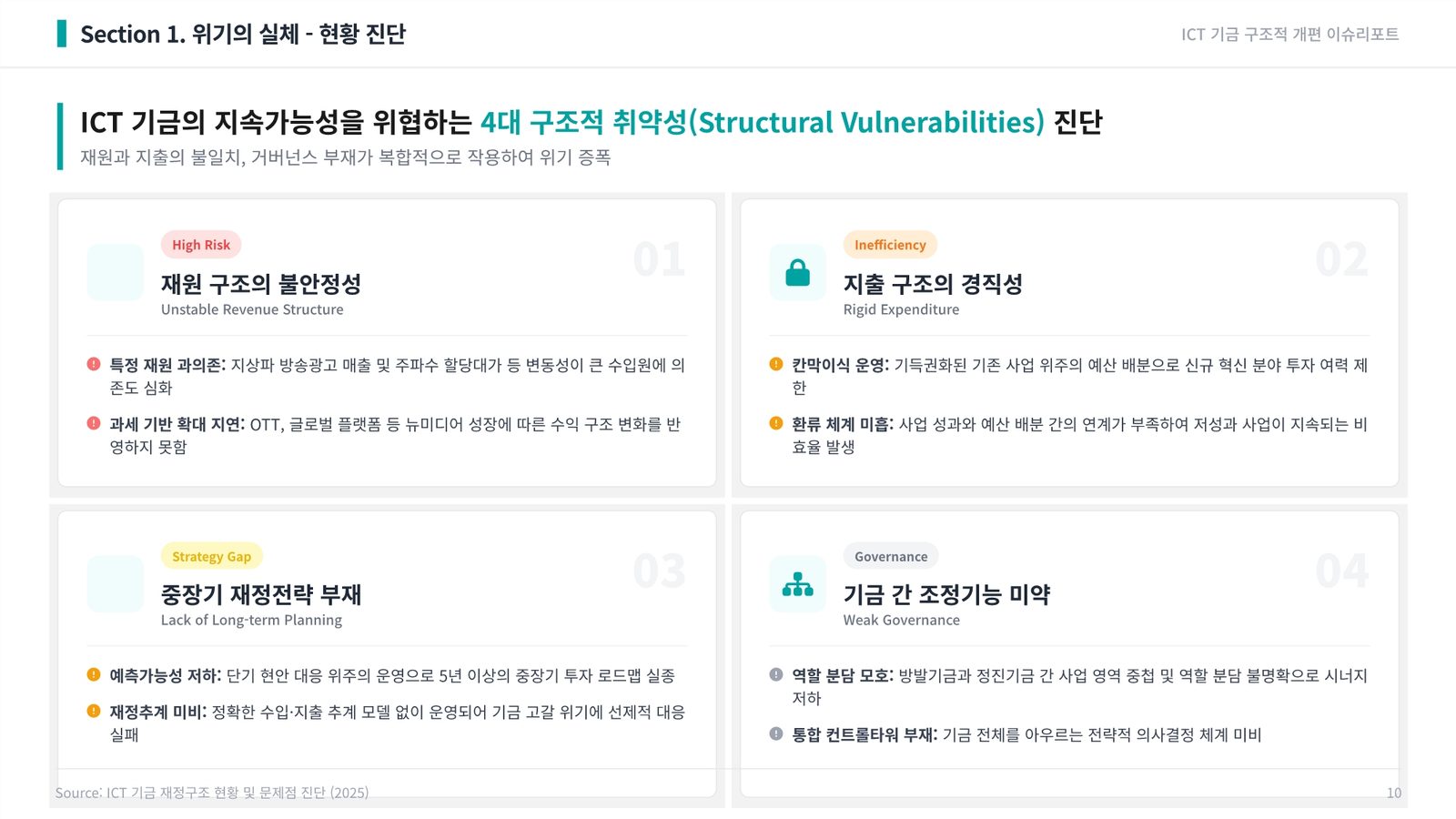
Task: Click the Source citation in the footer
Action: pos(212,793)
